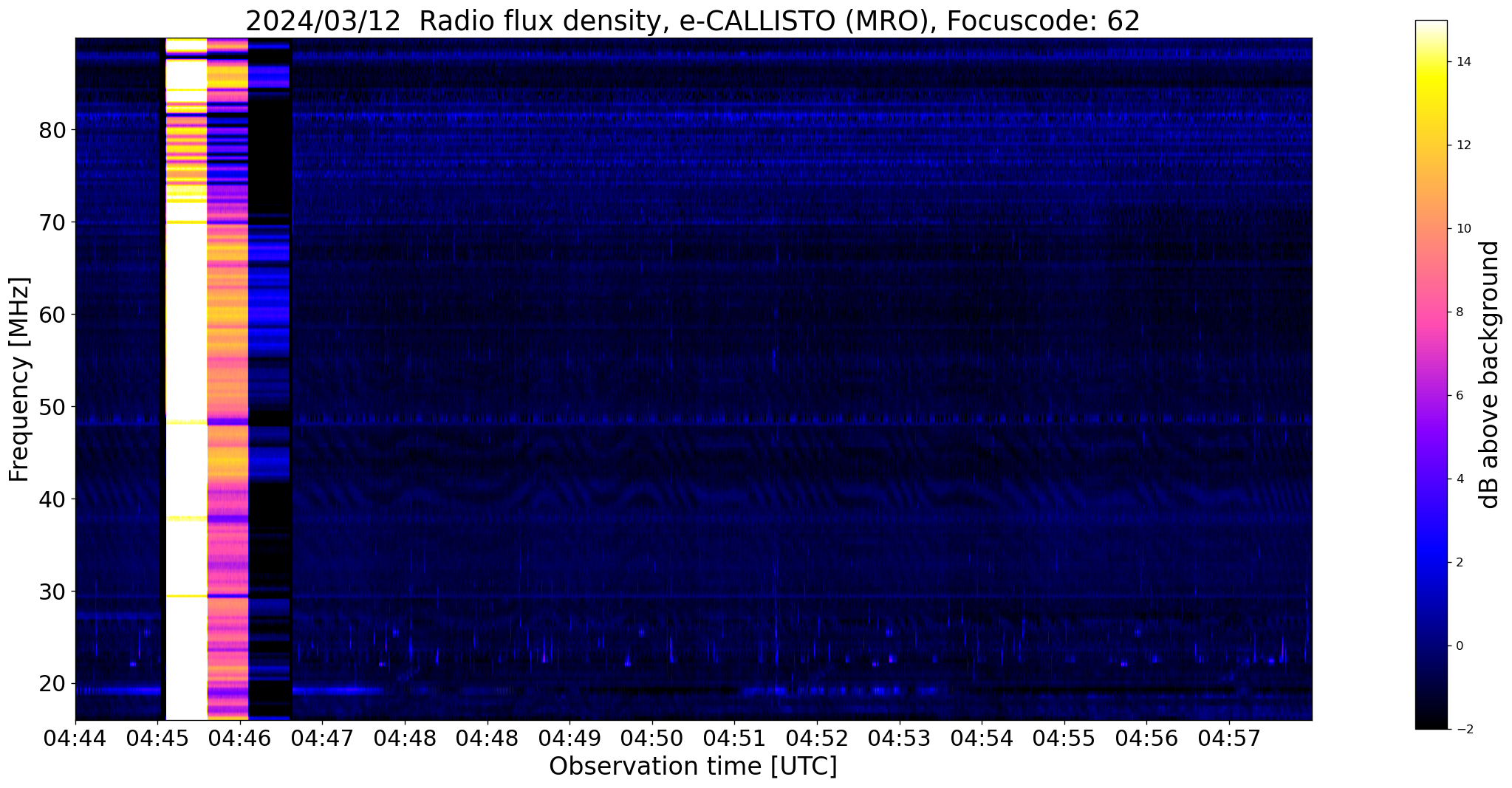This screenshot has height=788, width=1512.
Task: Click the 'Observation time [UTC]' x-axis label
Action: pos(693,767)
